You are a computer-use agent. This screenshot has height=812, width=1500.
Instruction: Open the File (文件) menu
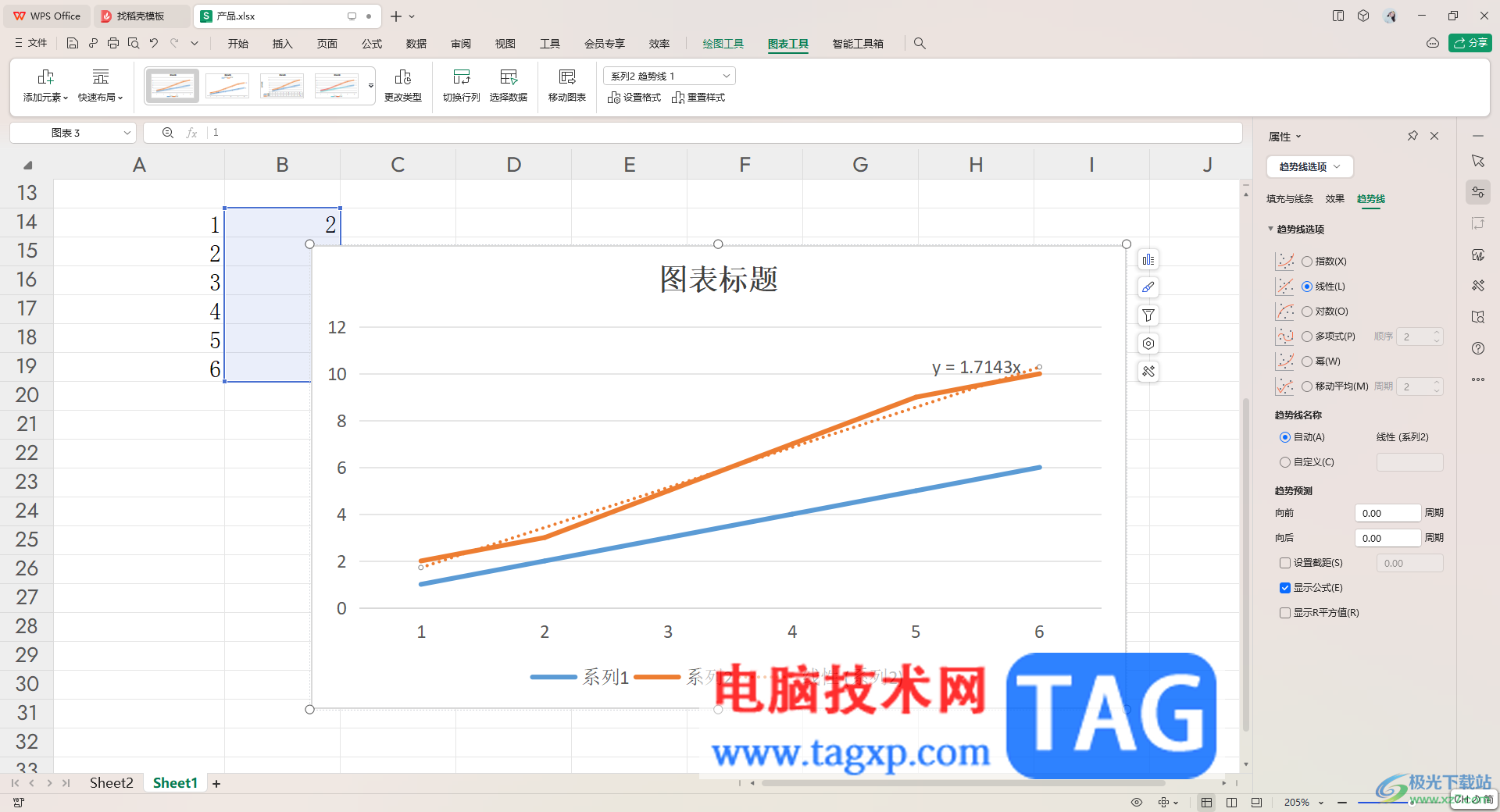point(31,43)
